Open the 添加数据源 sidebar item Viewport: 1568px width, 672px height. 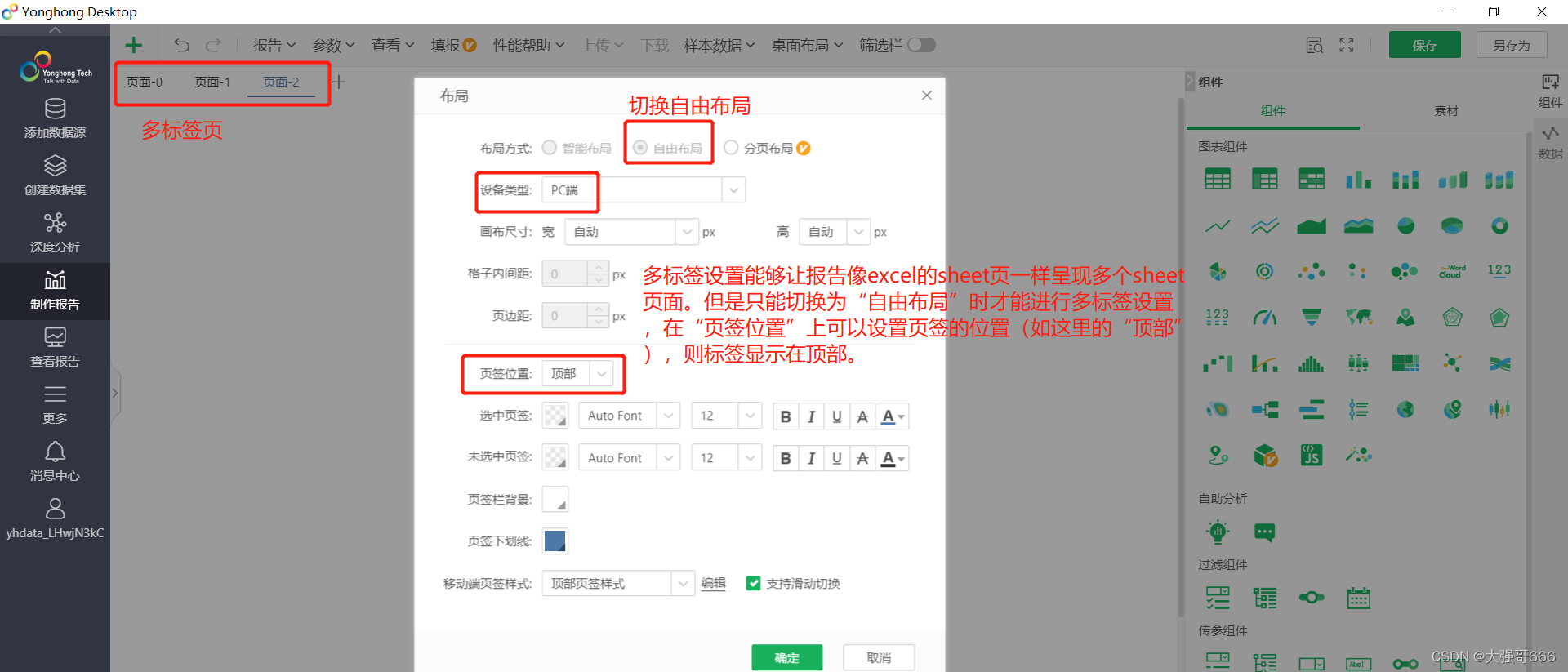(x=55, y=119)
